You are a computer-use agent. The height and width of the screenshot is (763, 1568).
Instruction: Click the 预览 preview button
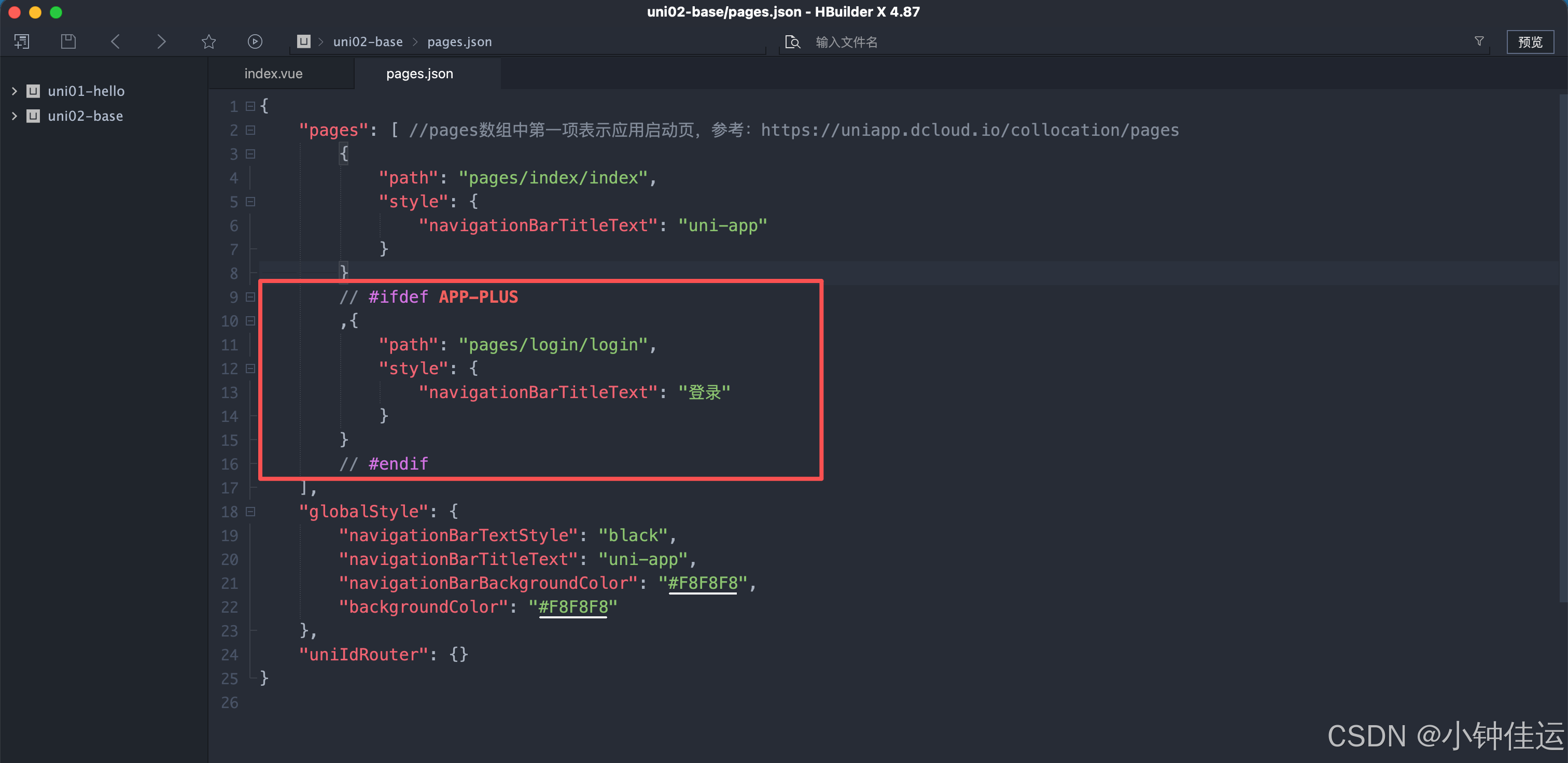[x=1529, y=41]
